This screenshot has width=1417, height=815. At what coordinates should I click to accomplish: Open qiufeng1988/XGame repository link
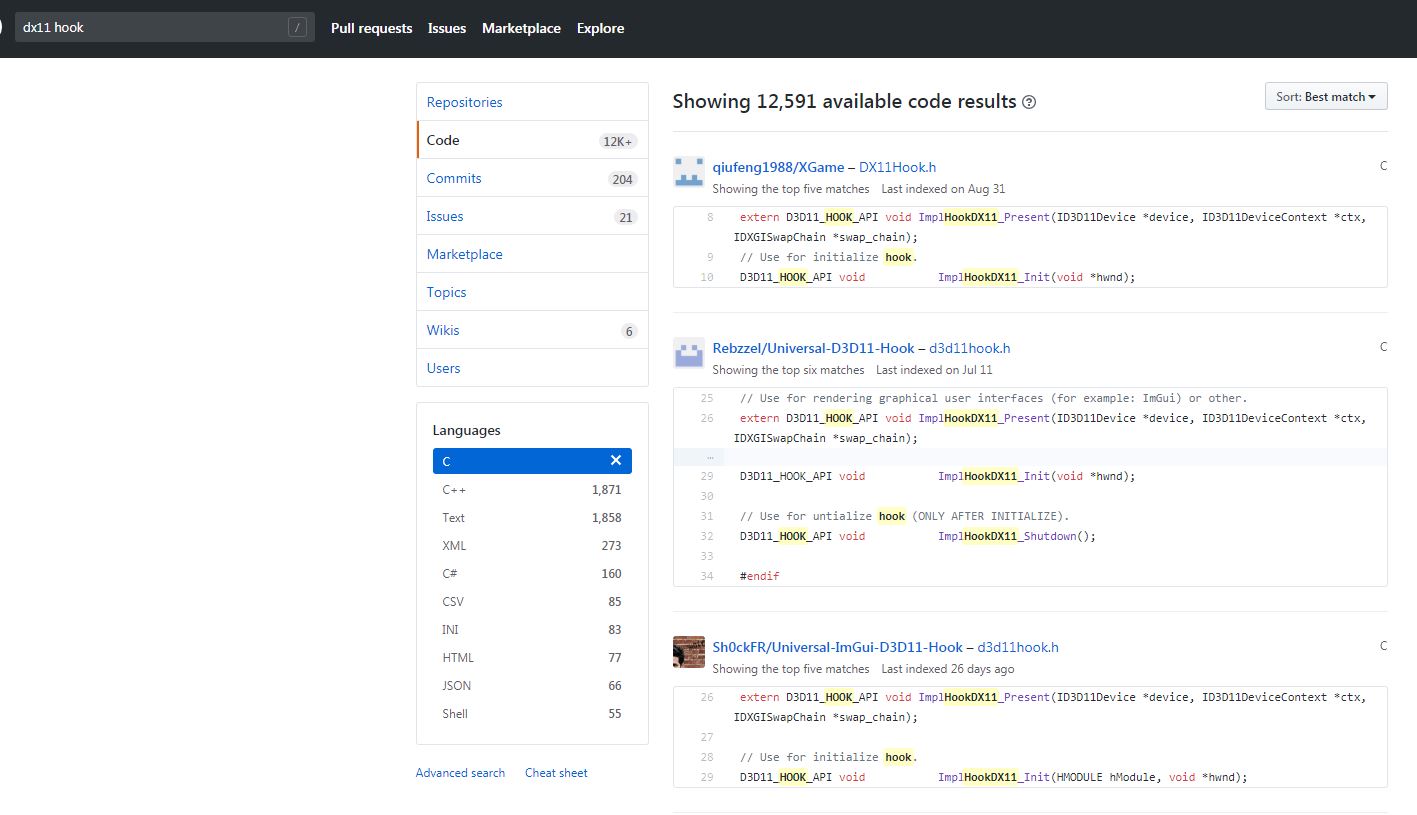click(778, 167)
